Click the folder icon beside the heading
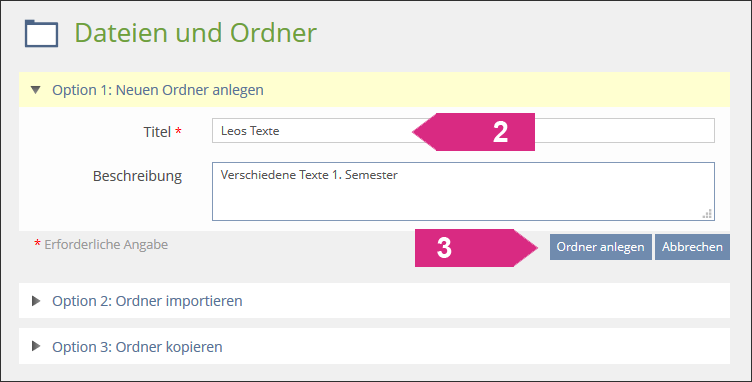752x382 pixels. click(x=41, y=34)
